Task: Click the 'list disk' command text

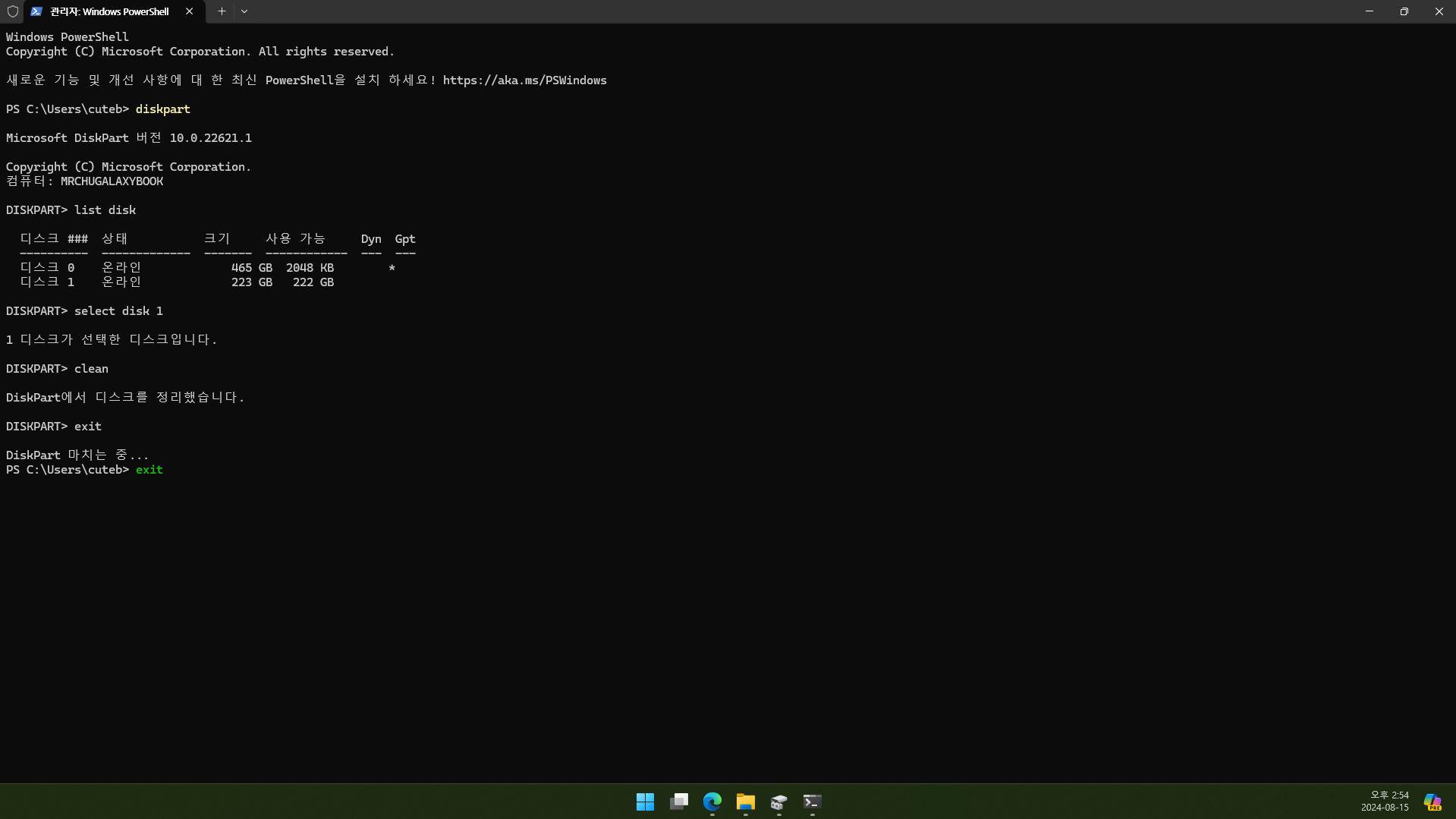Action: click(105, 210)
